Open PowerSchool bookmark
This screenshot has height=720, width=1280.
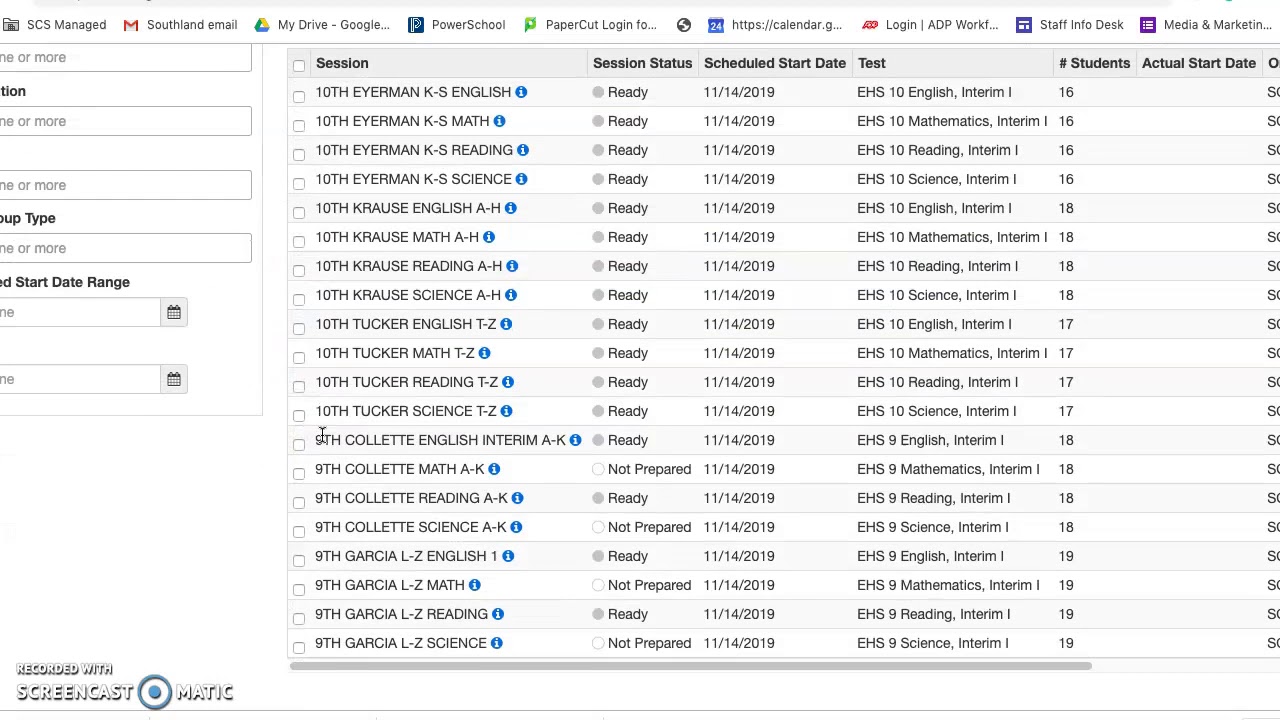pyautogui.click(x=456, y=24)
